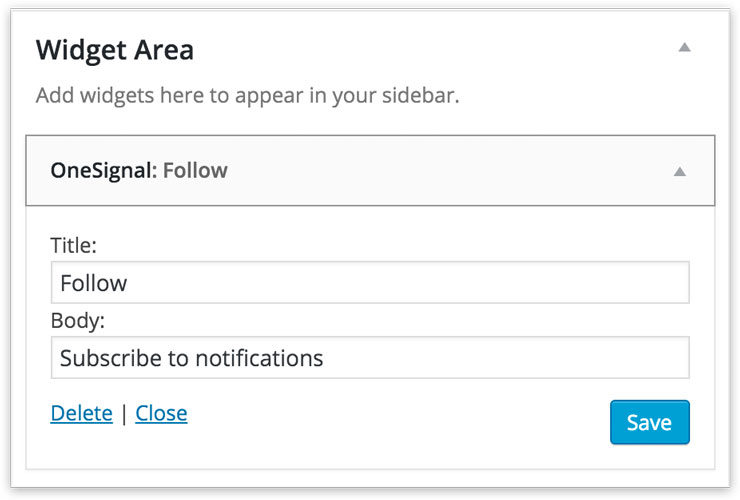Screen dimensions: 740x500
Task: Click the 'Add widgets here' description text
Action: (x=247, y=98)
